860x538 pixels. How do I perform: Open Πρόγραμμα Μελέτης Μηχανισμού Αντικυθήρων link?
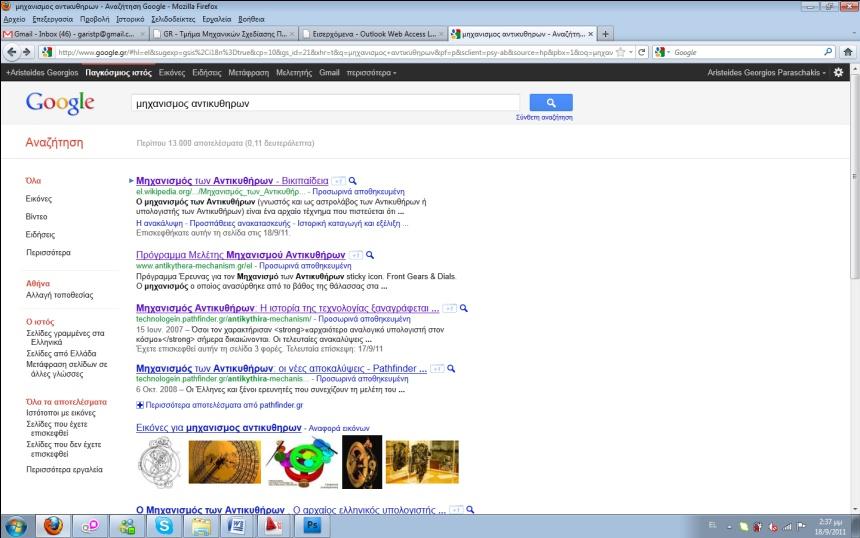click(x=241, y=255)
